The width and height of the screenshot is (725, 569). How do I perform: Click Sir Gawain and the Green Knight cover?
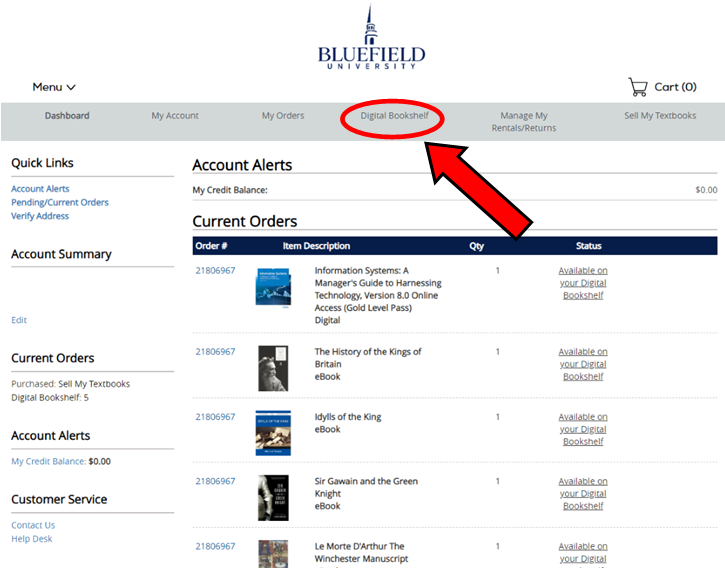[x=273, y=498]
